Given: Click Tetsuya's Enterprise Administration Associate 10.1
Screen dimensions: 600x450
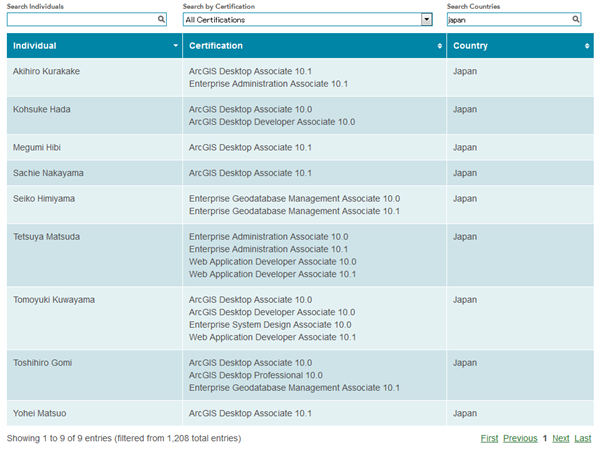Looking at the screenshot, I should click(268, 249).
